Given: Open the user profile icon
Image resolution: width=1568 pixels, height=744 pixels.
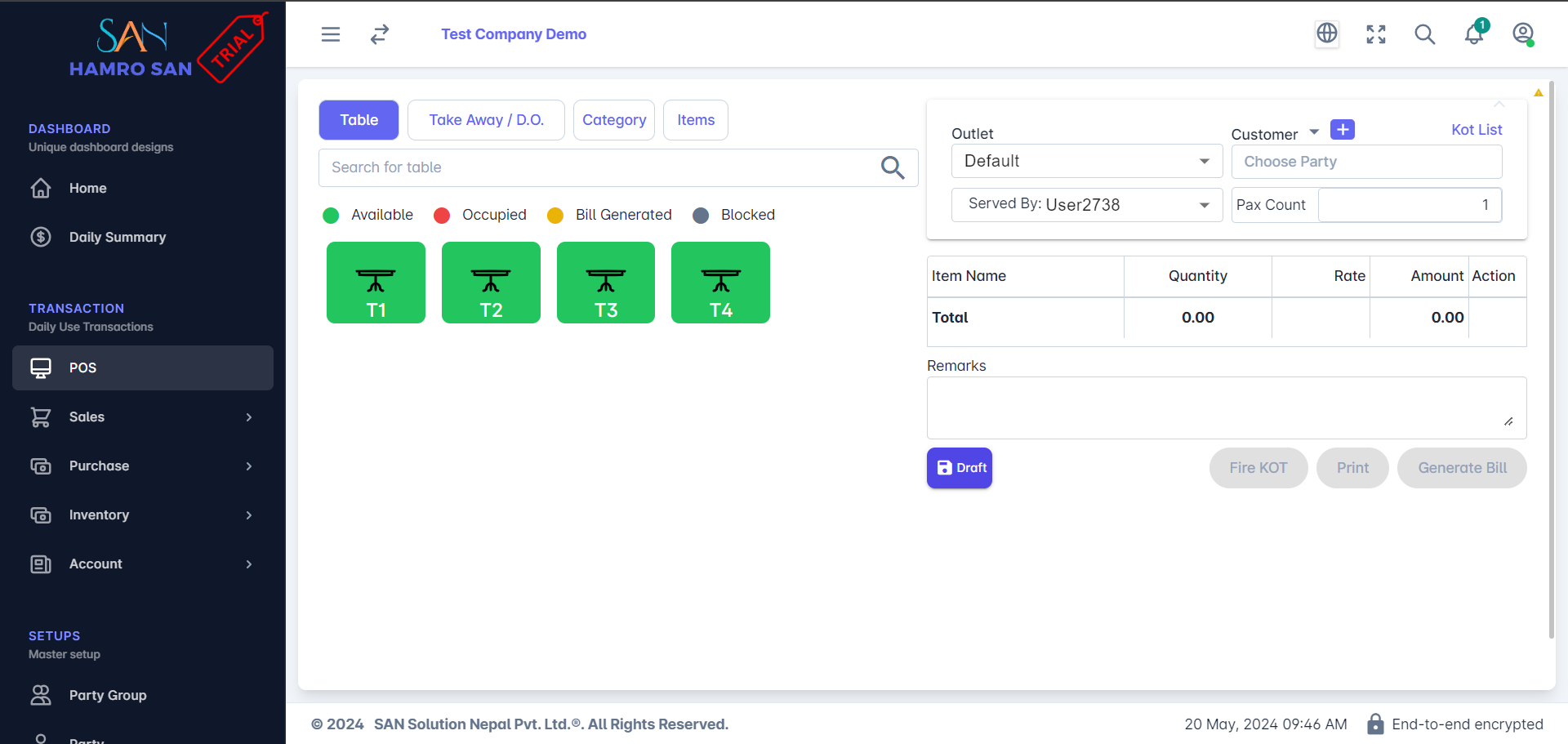Looking at the screenshot, I should 1523,34.
